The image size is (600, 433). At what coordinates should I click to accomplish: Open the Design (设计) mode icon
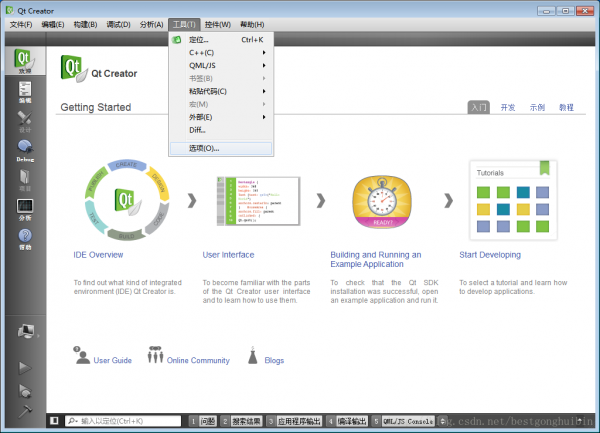coord(25,121)
